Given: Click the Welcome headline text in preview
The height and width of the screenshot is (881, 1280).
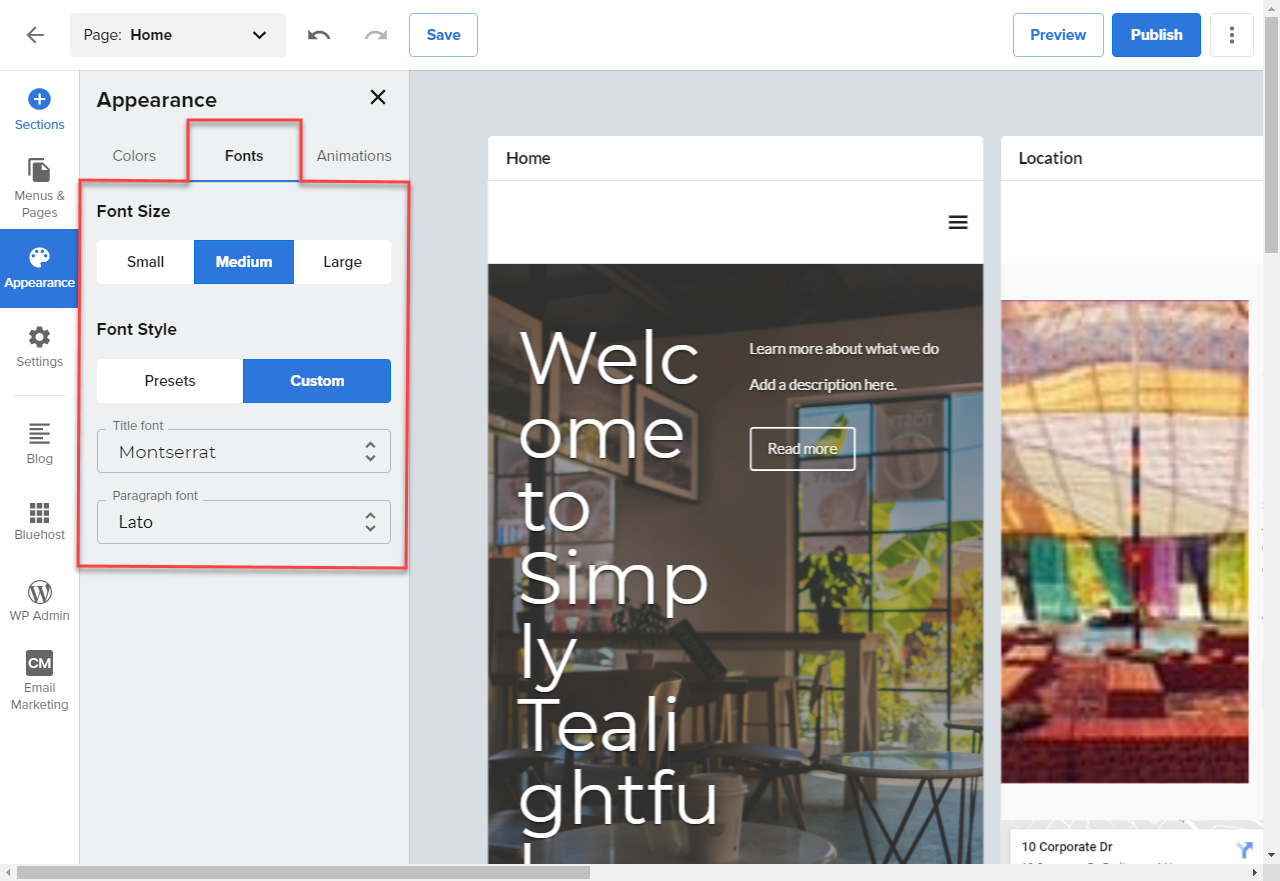Looking at the screenshot, I should 618,594.
